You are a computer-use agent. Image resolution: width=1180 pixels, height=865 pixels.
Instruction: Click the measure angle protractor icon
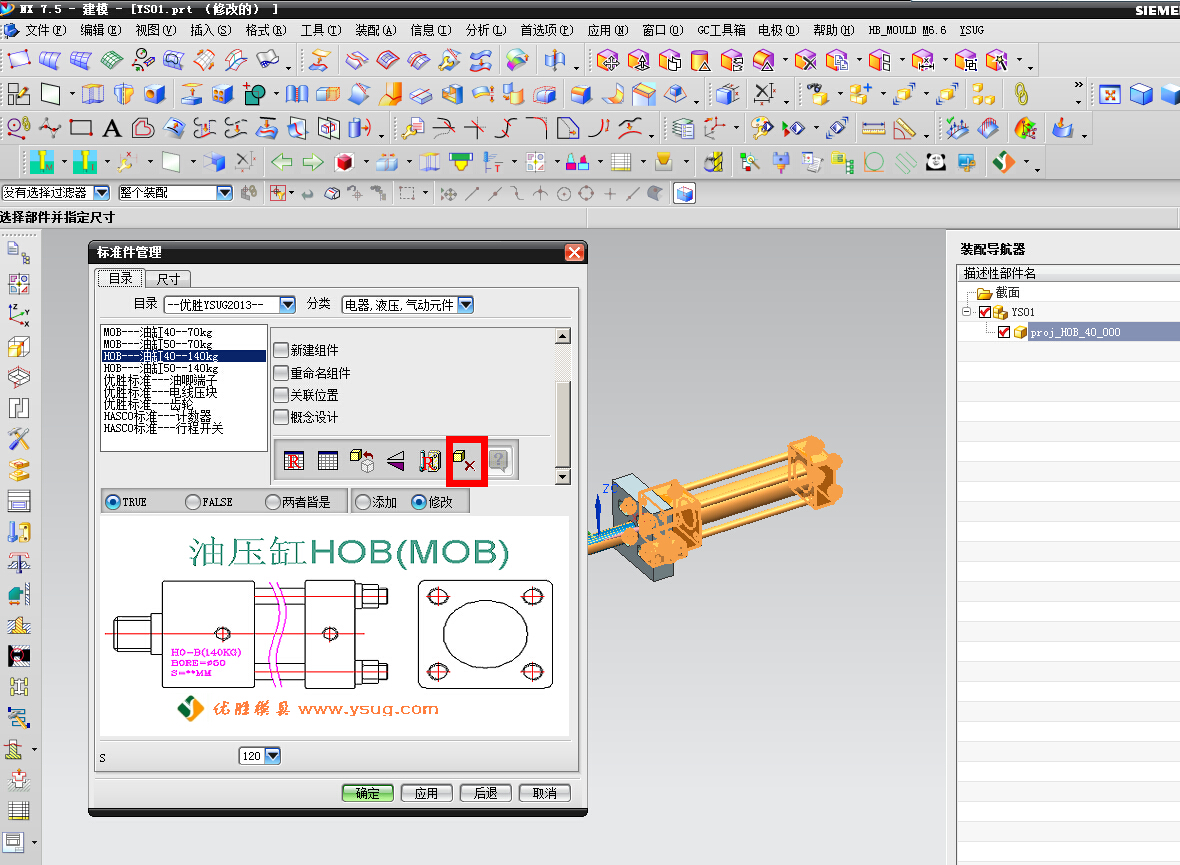pos(905,129)
